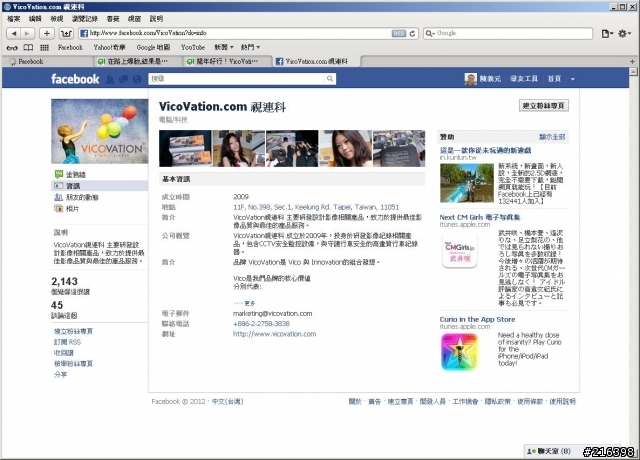Switch to the 龍年行行 VicoVation browser tab
640x460 pixels.
coord(227,61)
